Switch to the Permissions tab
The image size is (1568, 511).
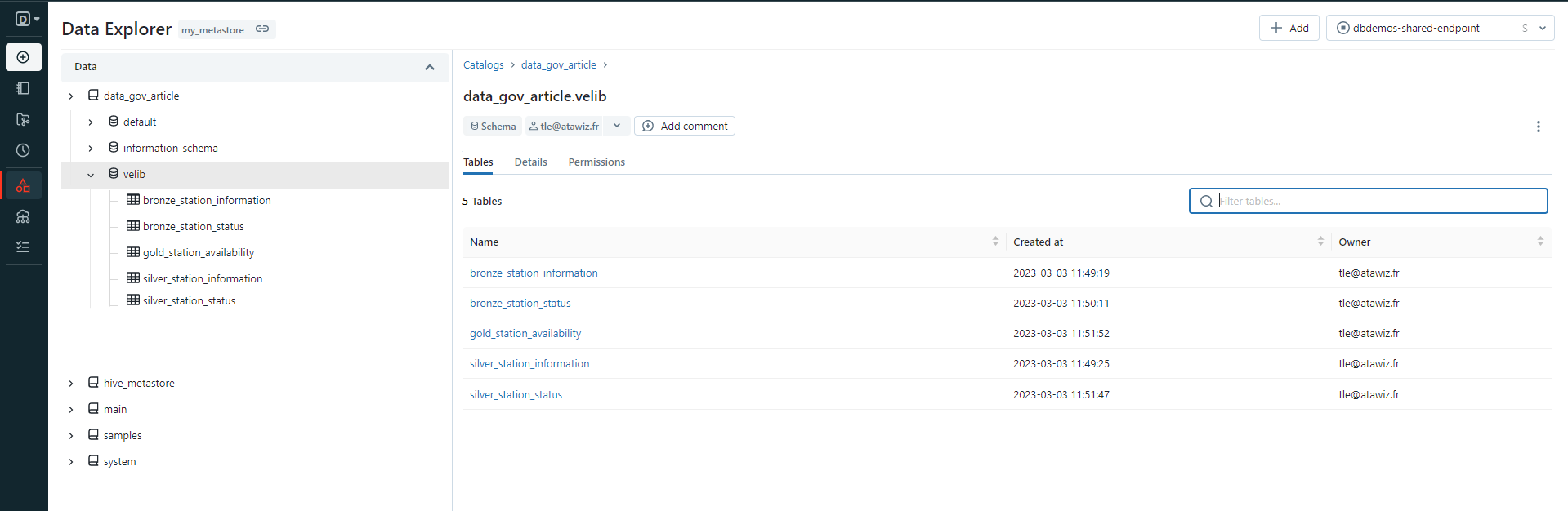[596, 162]
